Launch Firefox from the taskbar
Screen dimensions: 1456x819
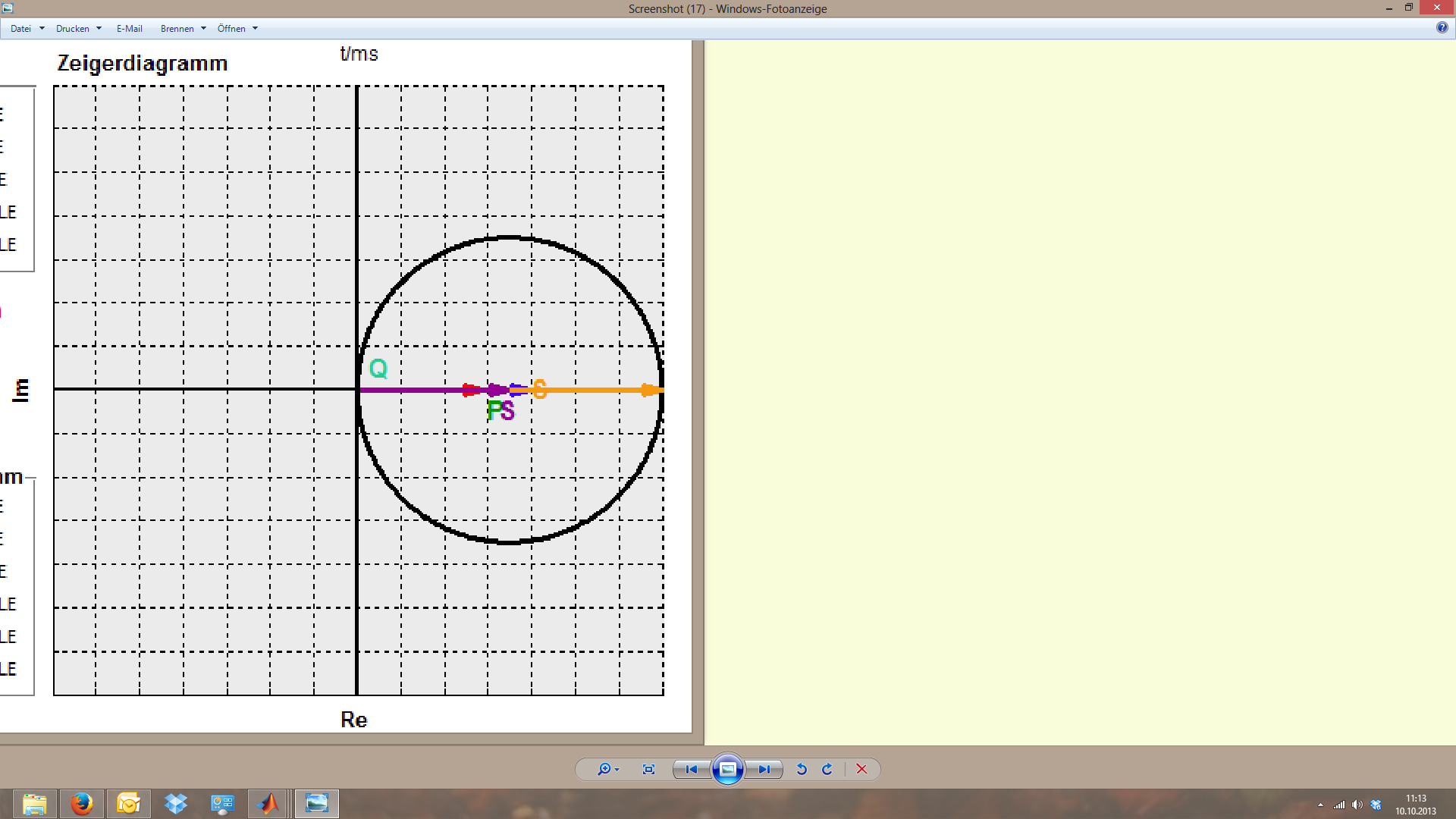point(82,803)
